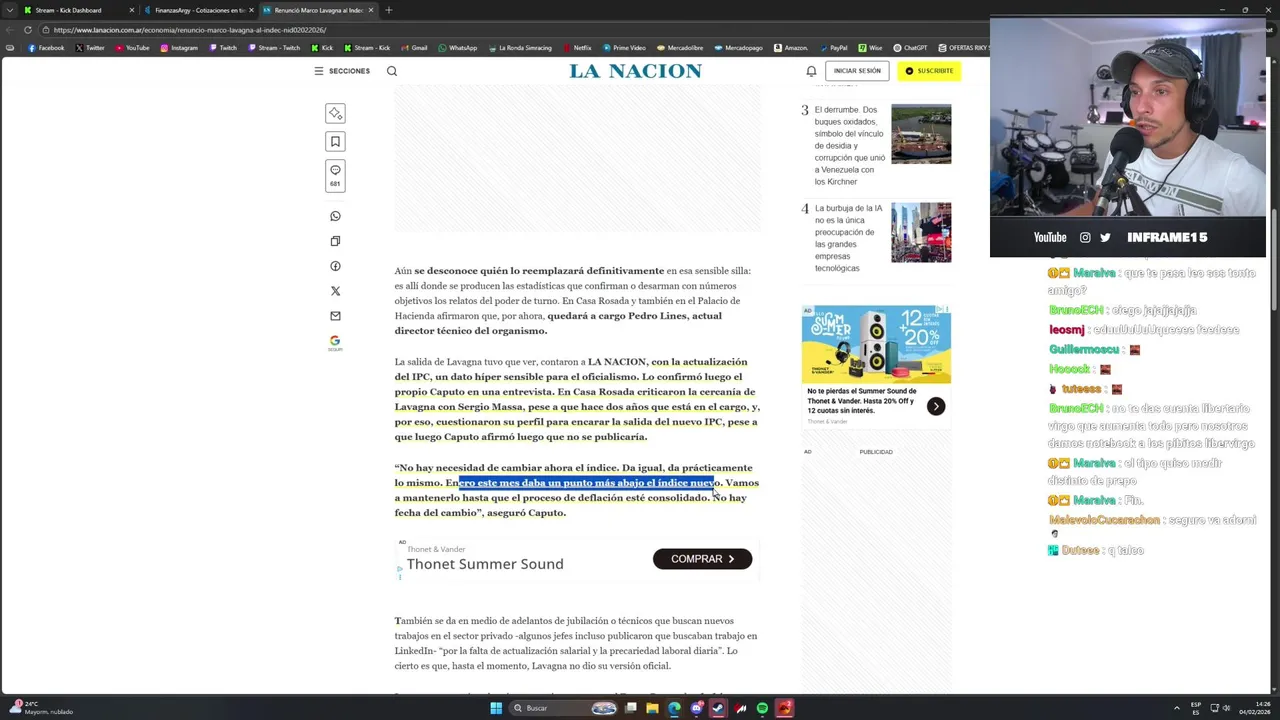This screenshot has width=1280, height=720.
Task: Open the Facebook bookmark
Action: 46,48
